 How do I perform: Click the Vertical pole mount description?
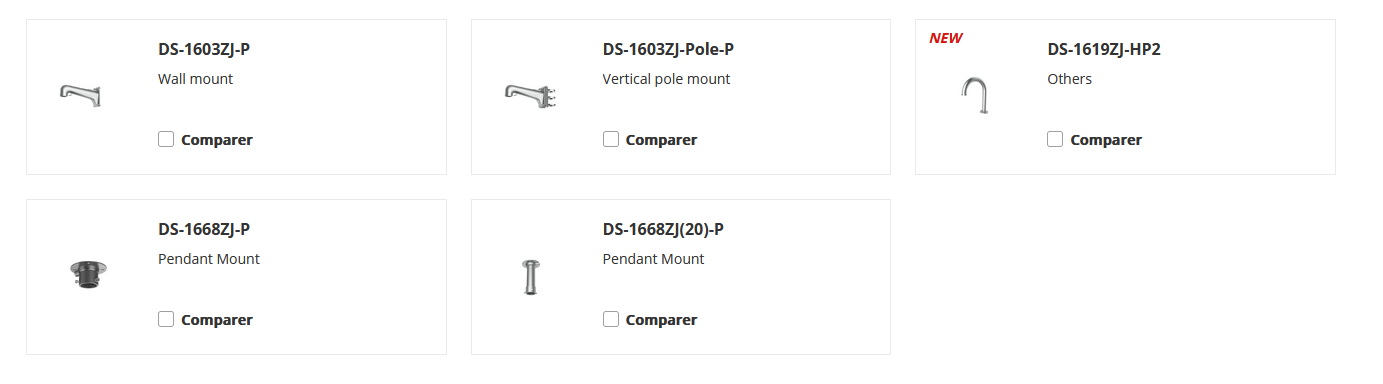coord(667,79)
